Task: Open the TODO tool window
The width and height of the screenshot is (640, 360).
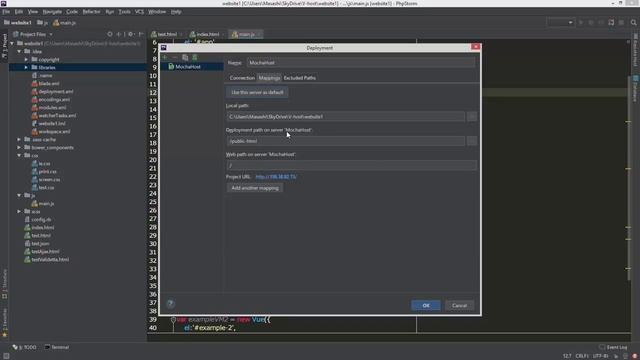Action: tap(24, 347)
